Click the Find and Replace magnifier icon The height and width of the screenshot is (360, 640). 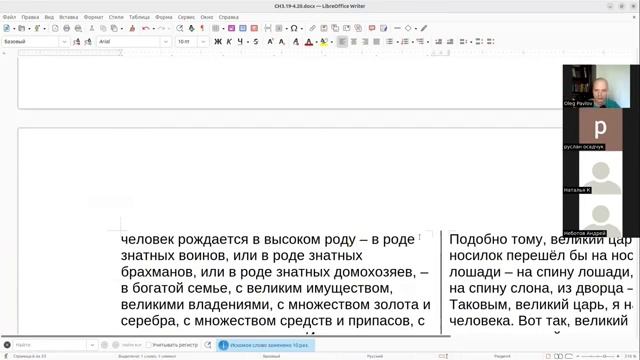180,28
